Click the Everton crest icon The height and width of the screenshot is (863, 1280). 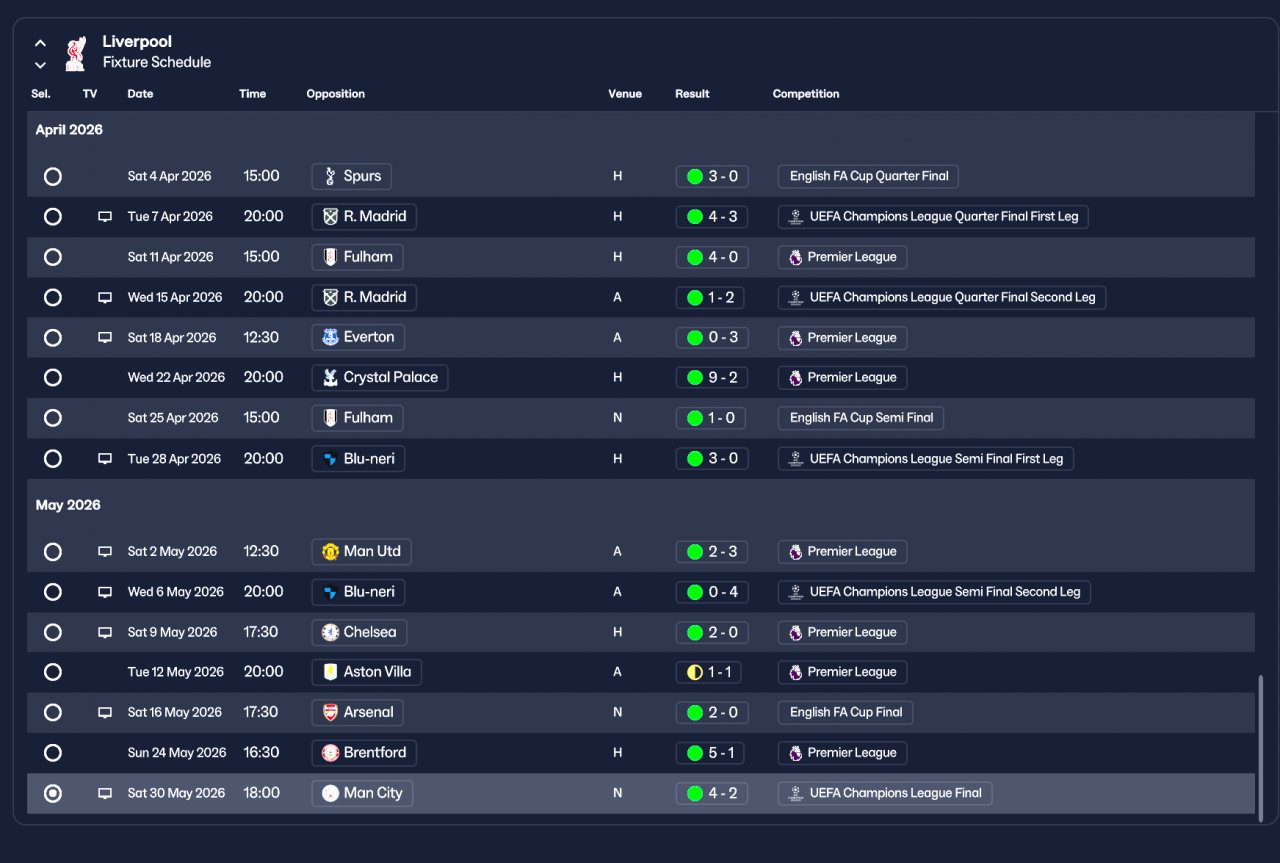(x=330, y=338)
